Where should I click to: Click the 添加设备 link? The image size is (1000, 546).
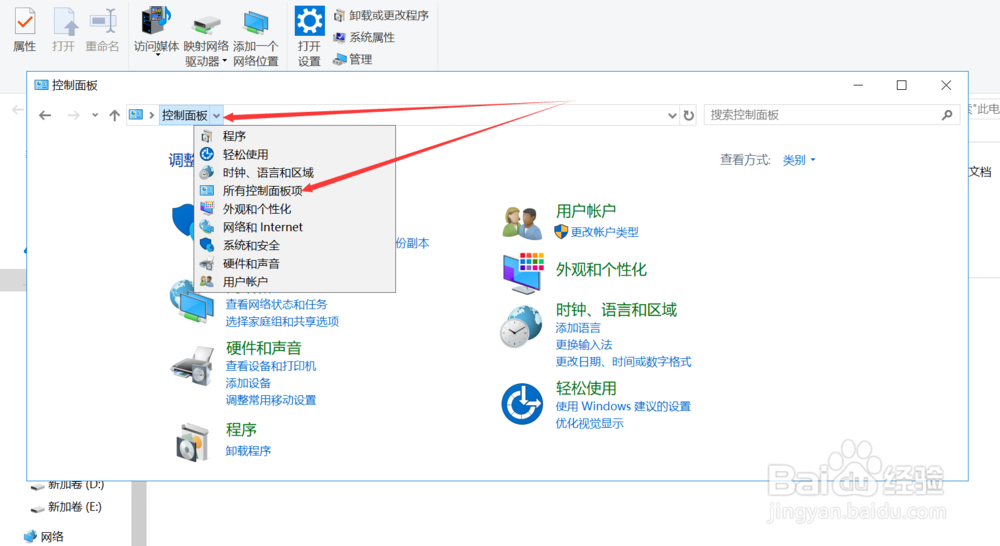pos(248,383)
